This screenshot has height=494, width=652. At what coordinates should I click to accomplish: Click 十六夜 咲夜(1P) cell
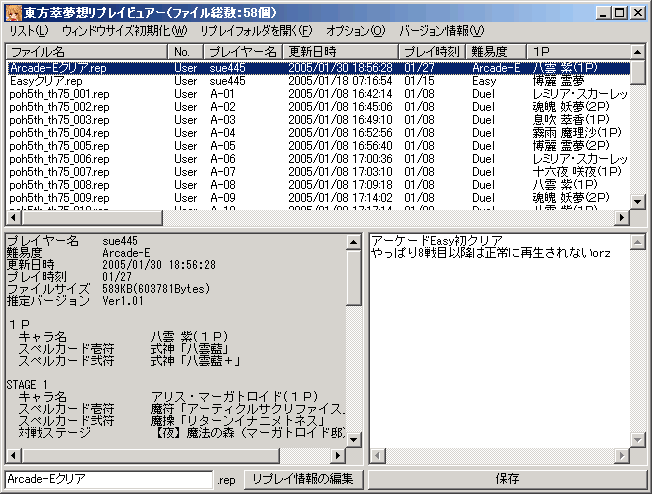click(x=577, y=172)
